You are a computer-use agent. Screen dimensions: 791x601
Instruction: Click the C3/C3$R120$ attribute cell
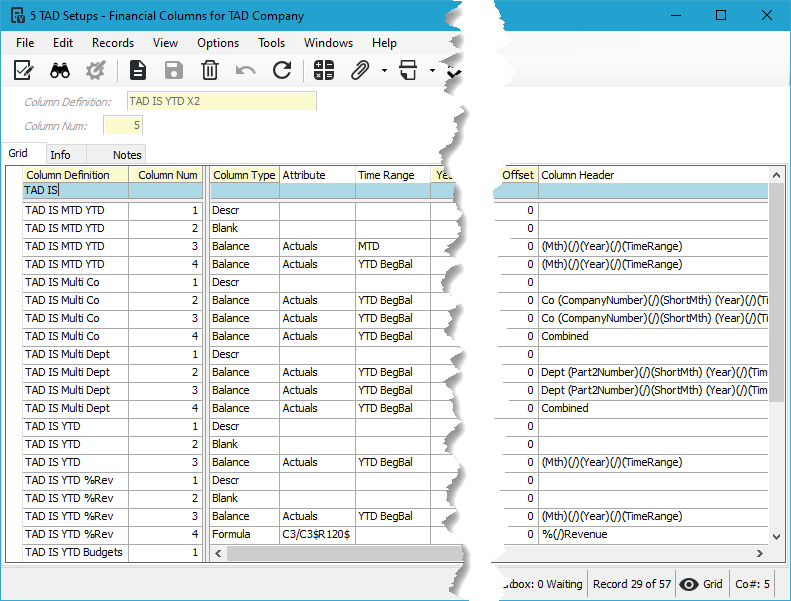click(x=317, y=534)
